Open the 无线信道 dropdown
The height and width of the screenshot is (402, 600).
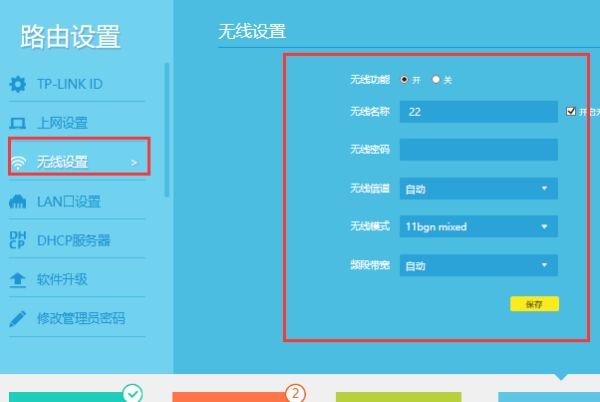tap(478, 189)
